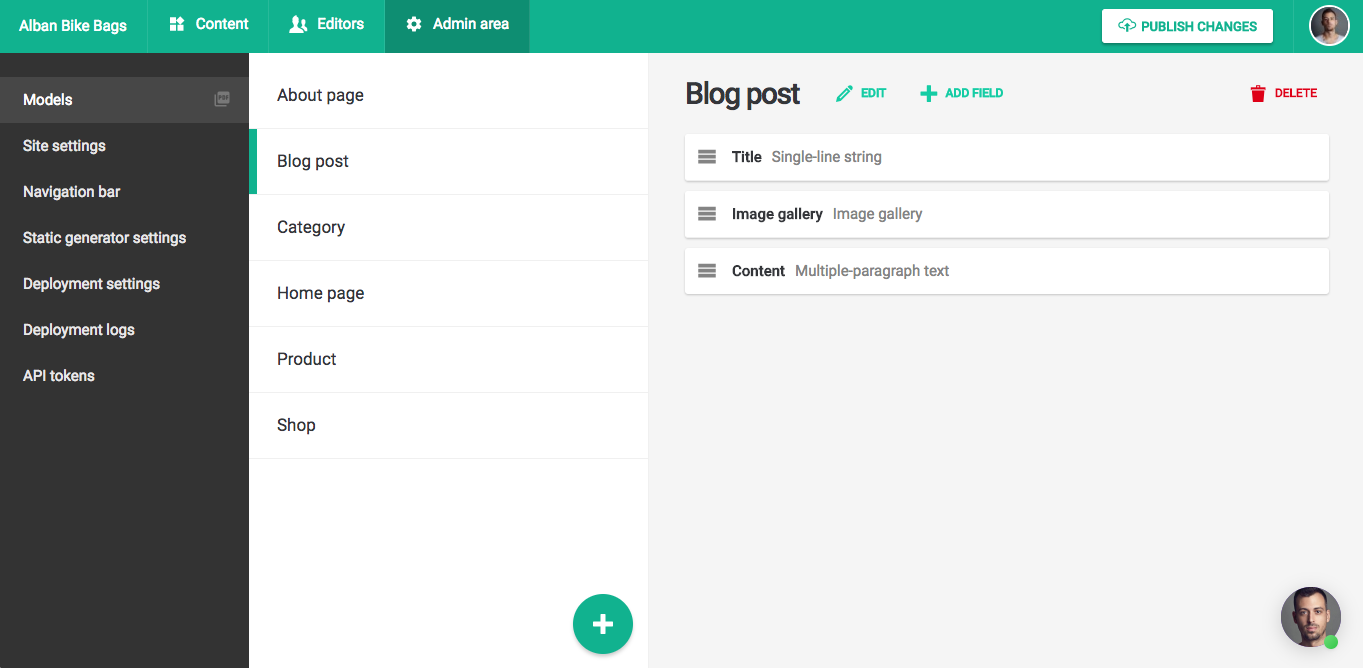This screenshot has width=1363, height=668.
Task: Open the Image gallery field row
Action: click(x=1007, y=214)
